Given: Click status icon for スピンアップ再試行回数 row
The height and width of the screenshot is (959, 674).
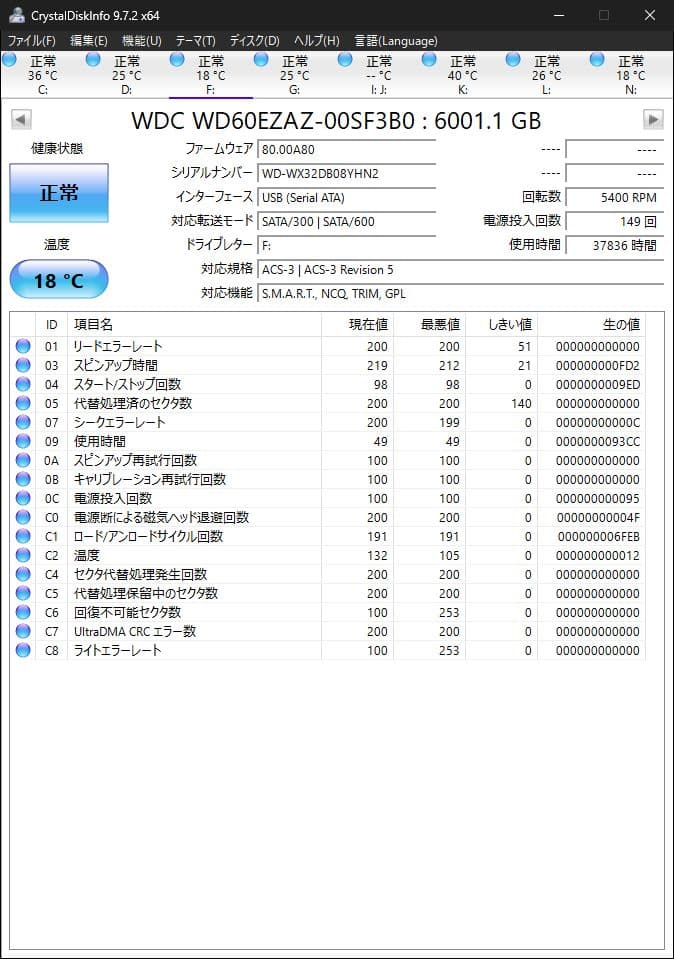Looking at the screenshot, I should tap(23, 460).
